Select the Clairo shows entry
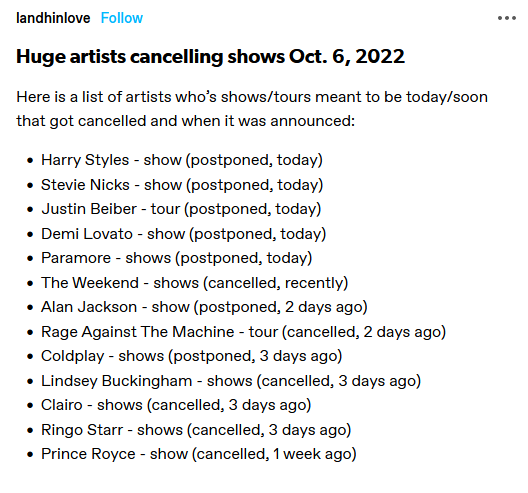This screenshot has height=493, width=528. pyautogui.click(x=176, y=405)
